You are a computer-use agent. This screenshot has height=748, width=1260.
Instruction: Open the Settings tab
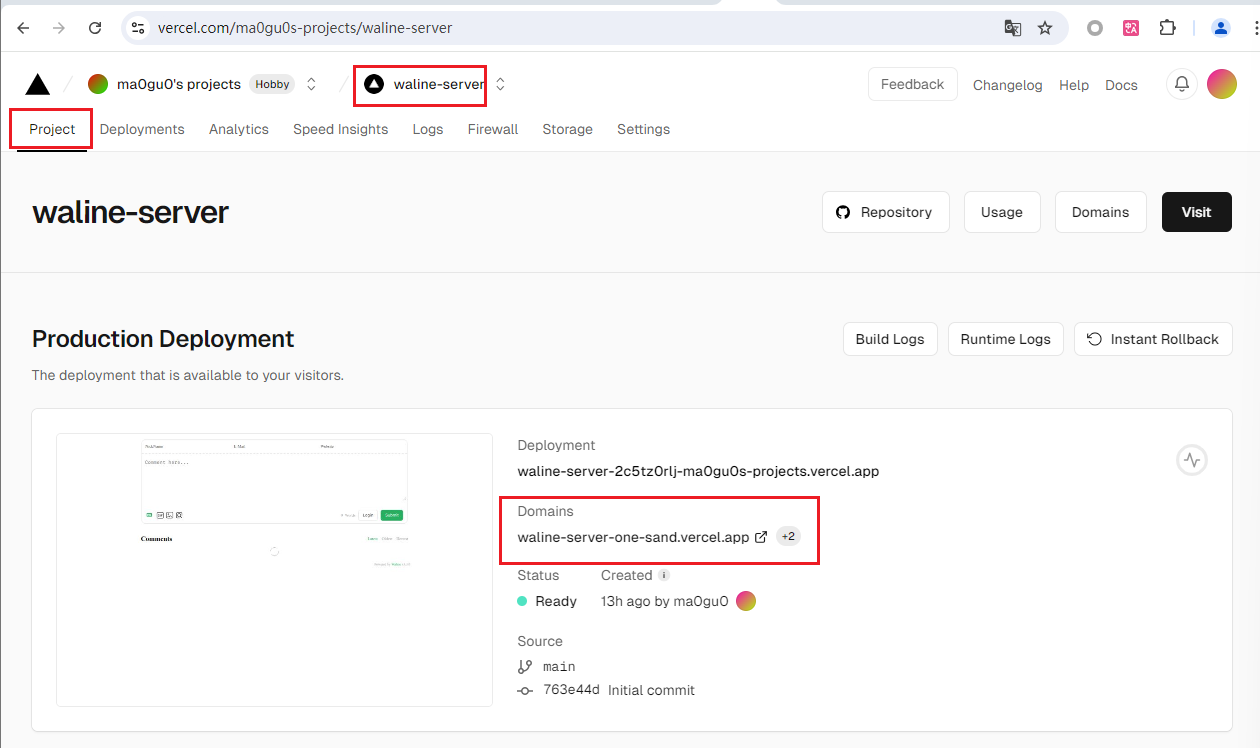(644, 129)
